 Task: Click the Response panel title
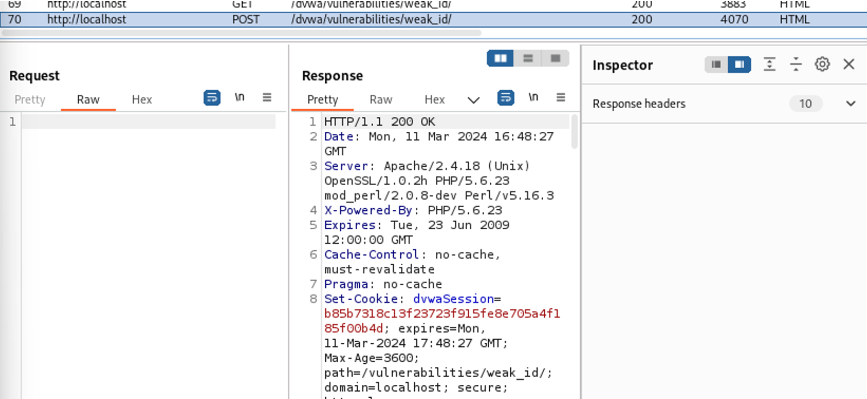pyautogui.click(x=332, y=76)
